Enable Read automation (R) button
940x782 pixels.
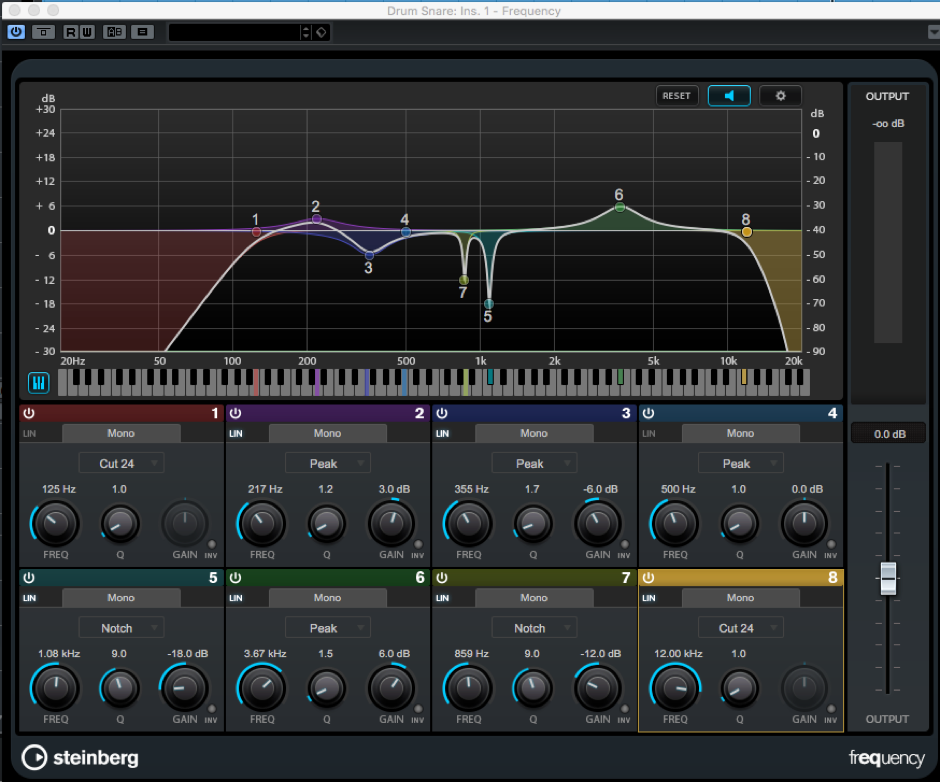pos(71,32)
